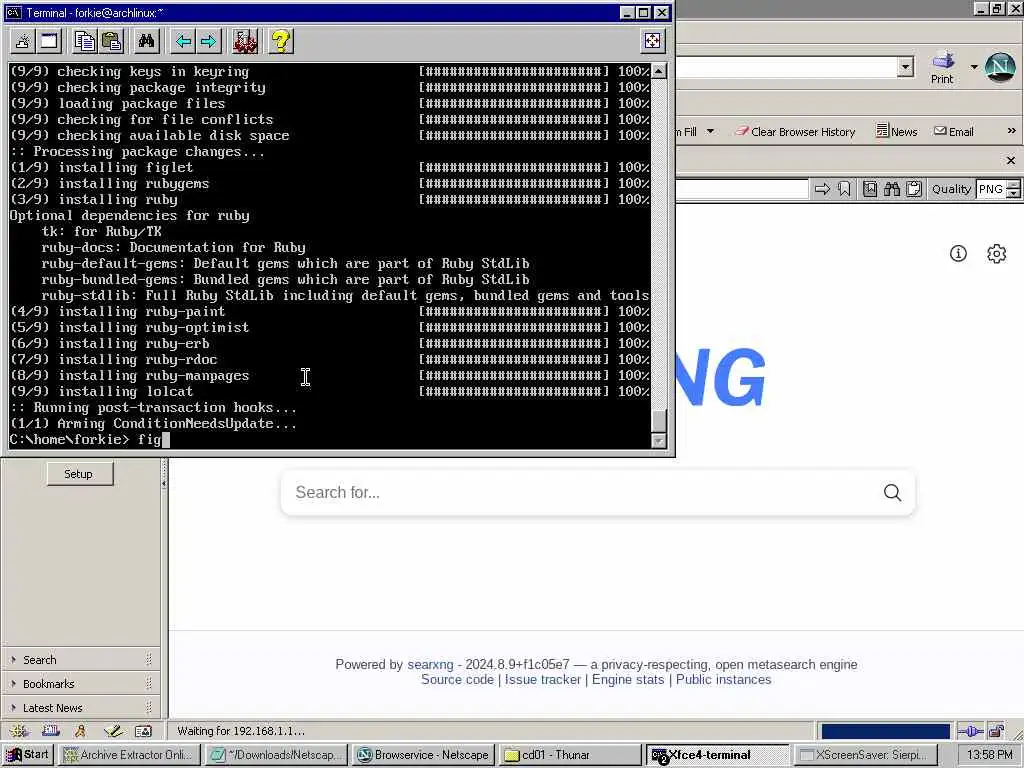Copy selected terminal text icon
This screenshot has width=1024, height=768.
(84, 42)
